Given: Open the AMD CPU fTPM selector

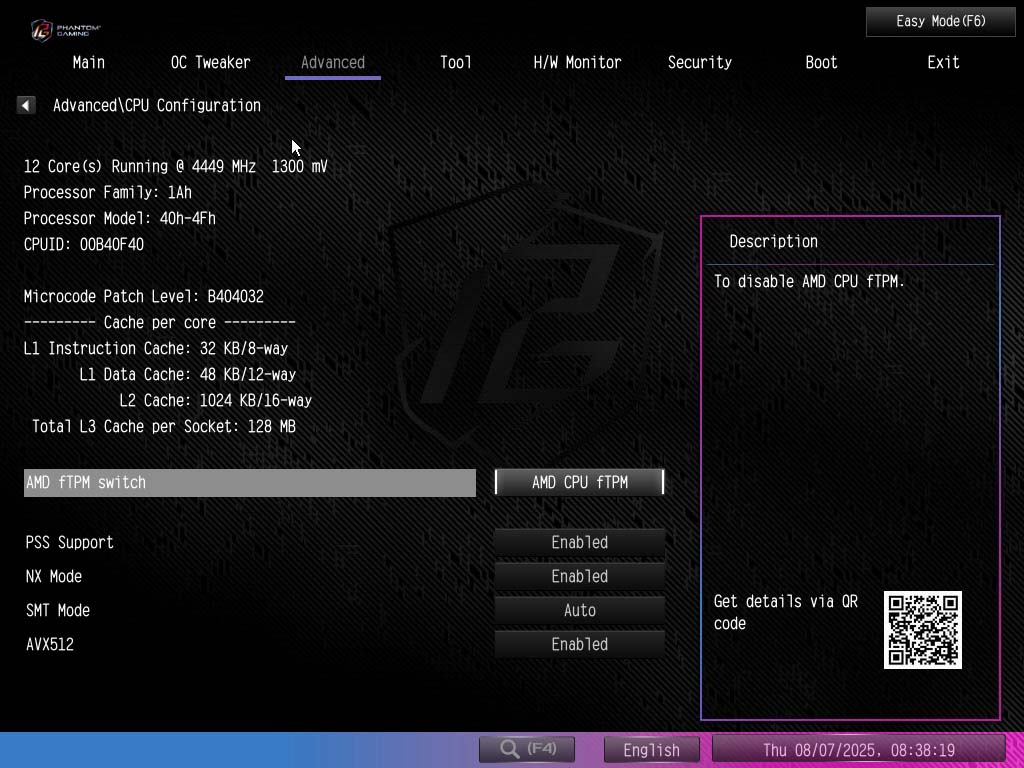Looking at the screenshot, I should (x=579, y=482).
